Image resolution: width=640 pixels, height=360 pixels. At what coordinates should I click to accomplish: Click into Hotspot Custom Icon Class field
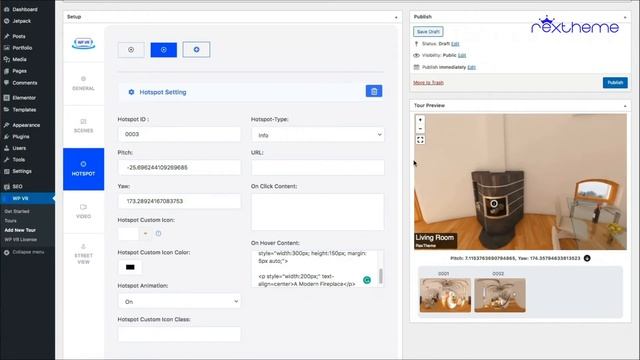(179, 334)
